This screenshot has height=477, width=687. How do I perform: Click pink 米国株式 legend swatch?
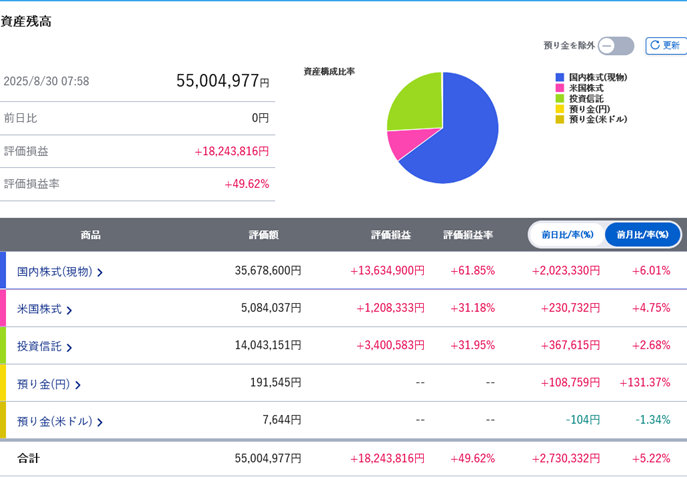click(560, 88)
